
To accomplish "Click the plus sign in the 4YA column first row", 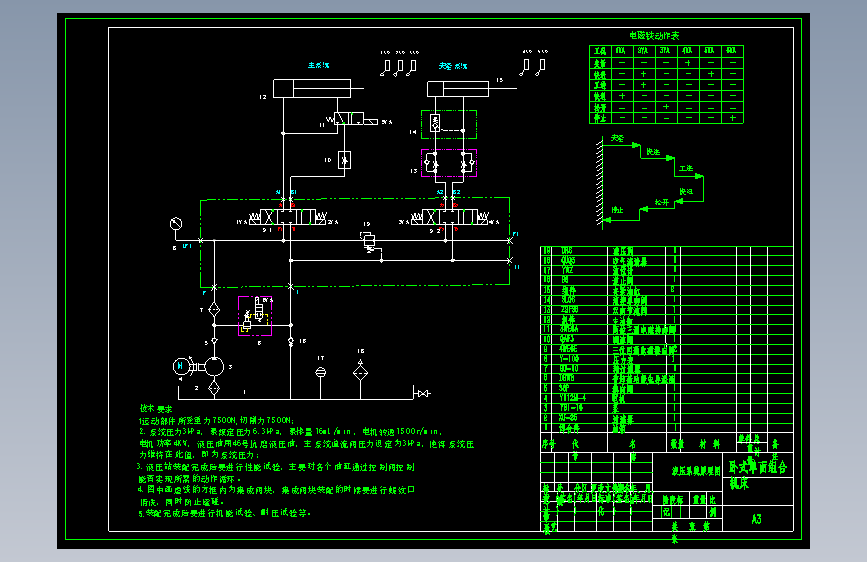I will pyautogui.click(x=688, y=63).
